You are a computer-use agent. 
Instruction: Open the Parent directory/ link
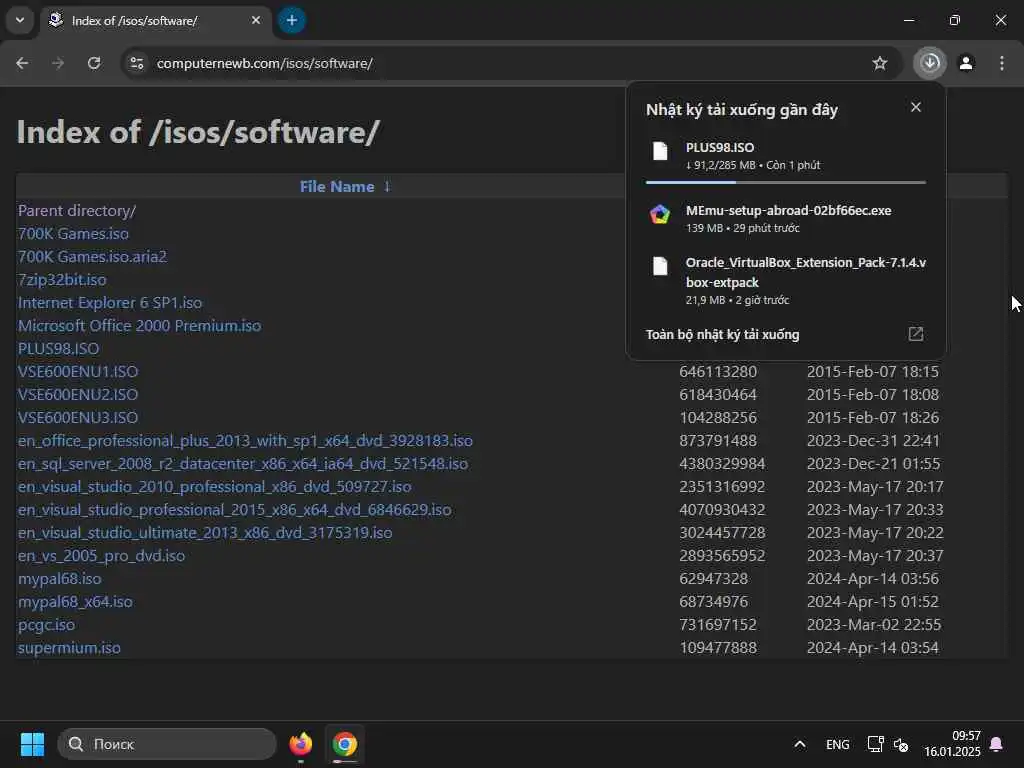pos(77,211)
